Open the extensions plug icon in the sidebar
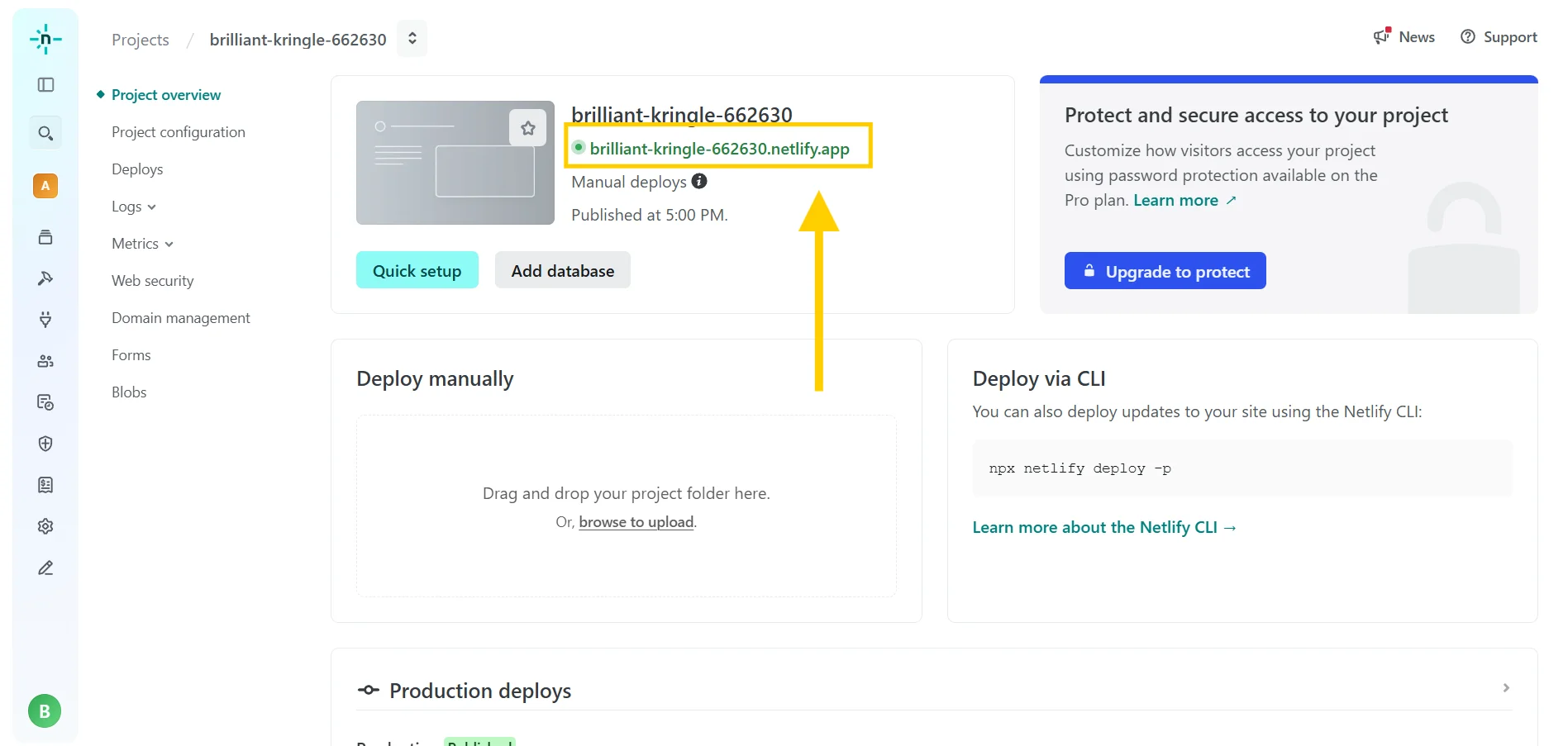This screenshot has height=746, width=1568. click(45, 320)
